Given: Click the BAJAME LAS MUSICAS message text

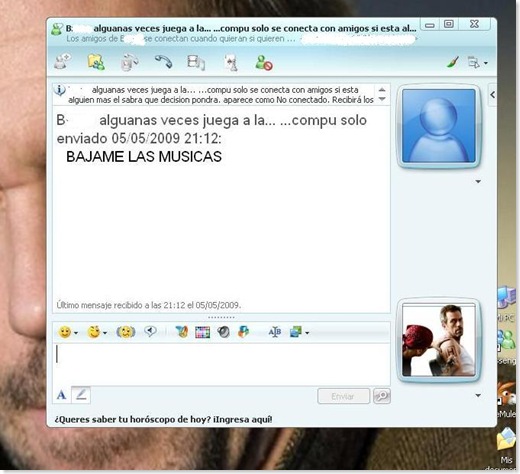Looking at the screenshot, I should point(144,157).
